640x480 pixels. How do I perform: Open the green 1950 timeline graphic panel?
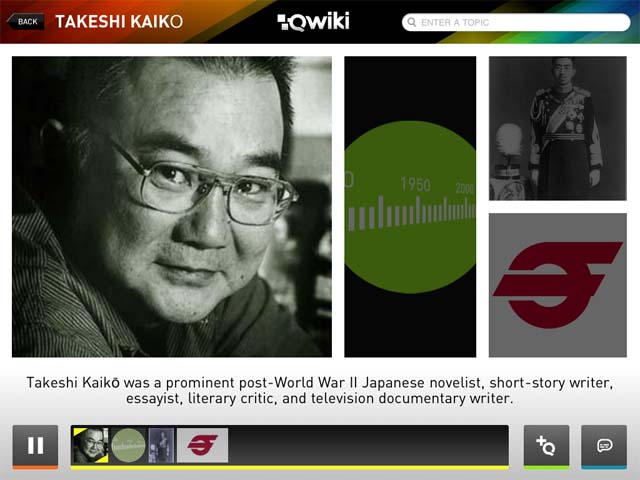tap(410, 207)
